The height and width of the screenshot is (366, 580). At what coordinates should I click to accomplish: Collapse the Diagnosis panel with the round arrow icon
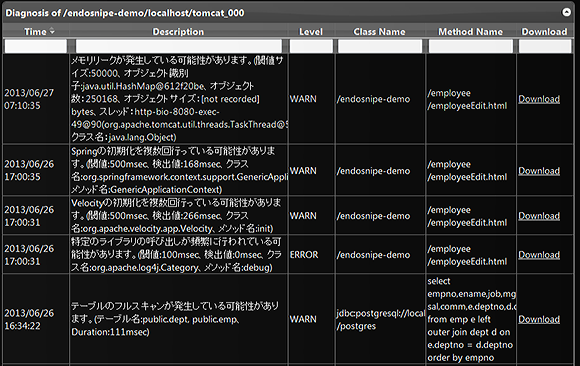566,12
